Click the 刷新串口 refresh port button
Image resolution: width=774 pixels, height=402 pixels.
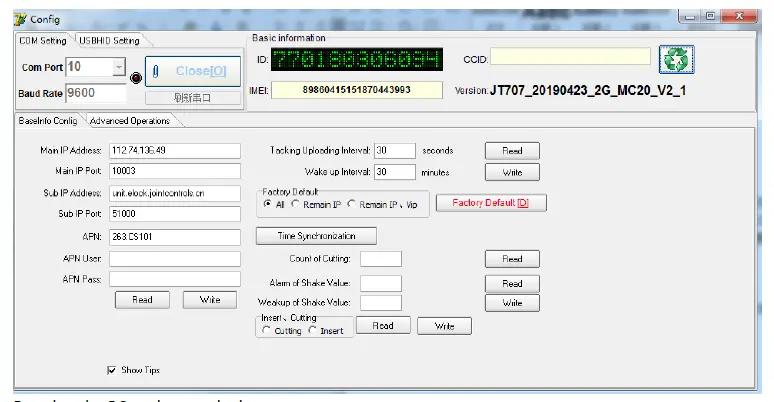click(193, 98)
